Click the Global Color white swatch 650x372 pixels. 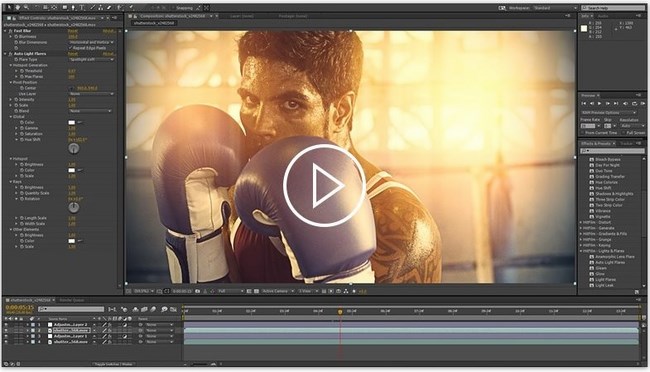point(71,122)
